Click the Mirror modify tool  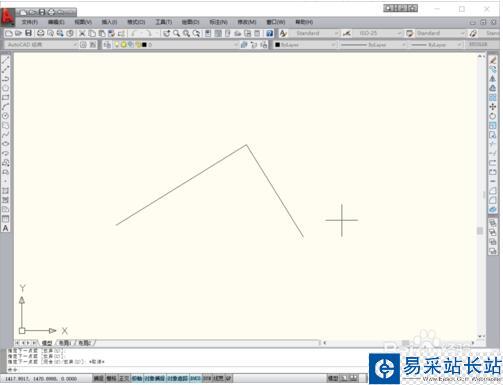tap(493, 79)
